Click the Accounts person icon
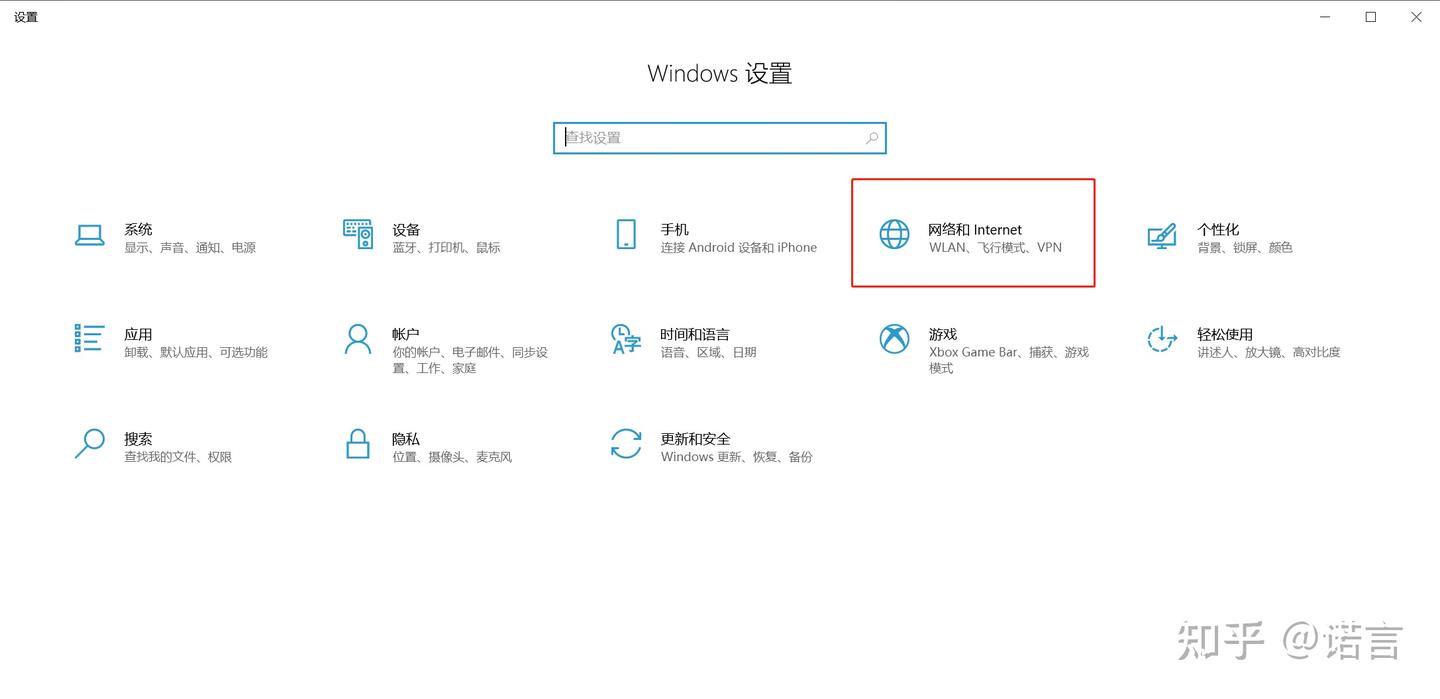Image resolution: width=1440 pixels, height=699 pixels. (x=357, y=339)
